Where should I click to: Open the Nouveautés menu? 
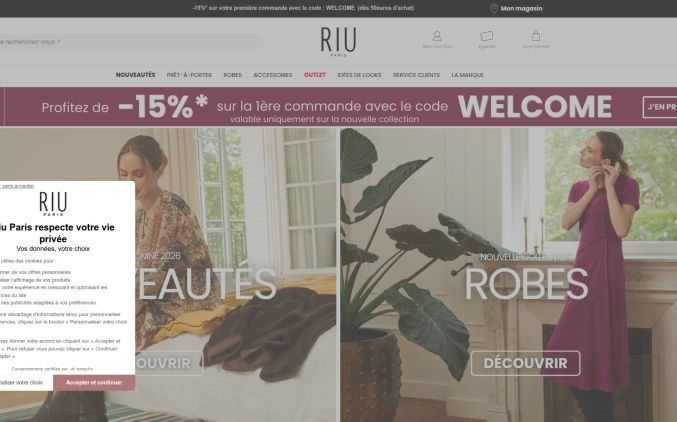136,75
